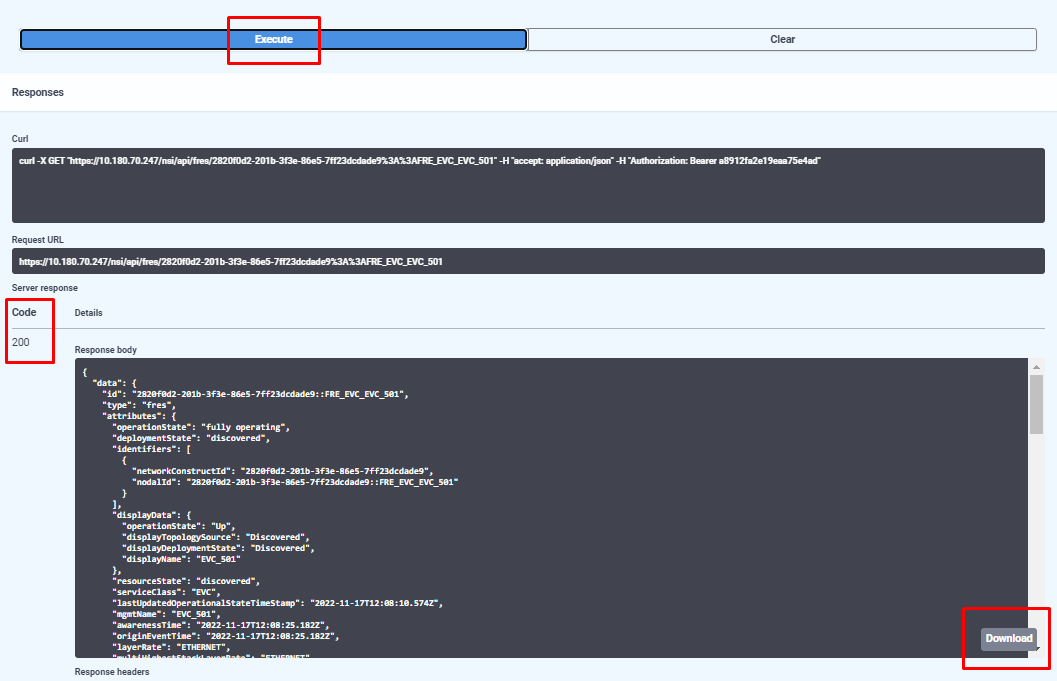Click the "mgmtName": "EVC_501" line
The height and width of the screenshot is (681, 1057).
pos(166,614)
